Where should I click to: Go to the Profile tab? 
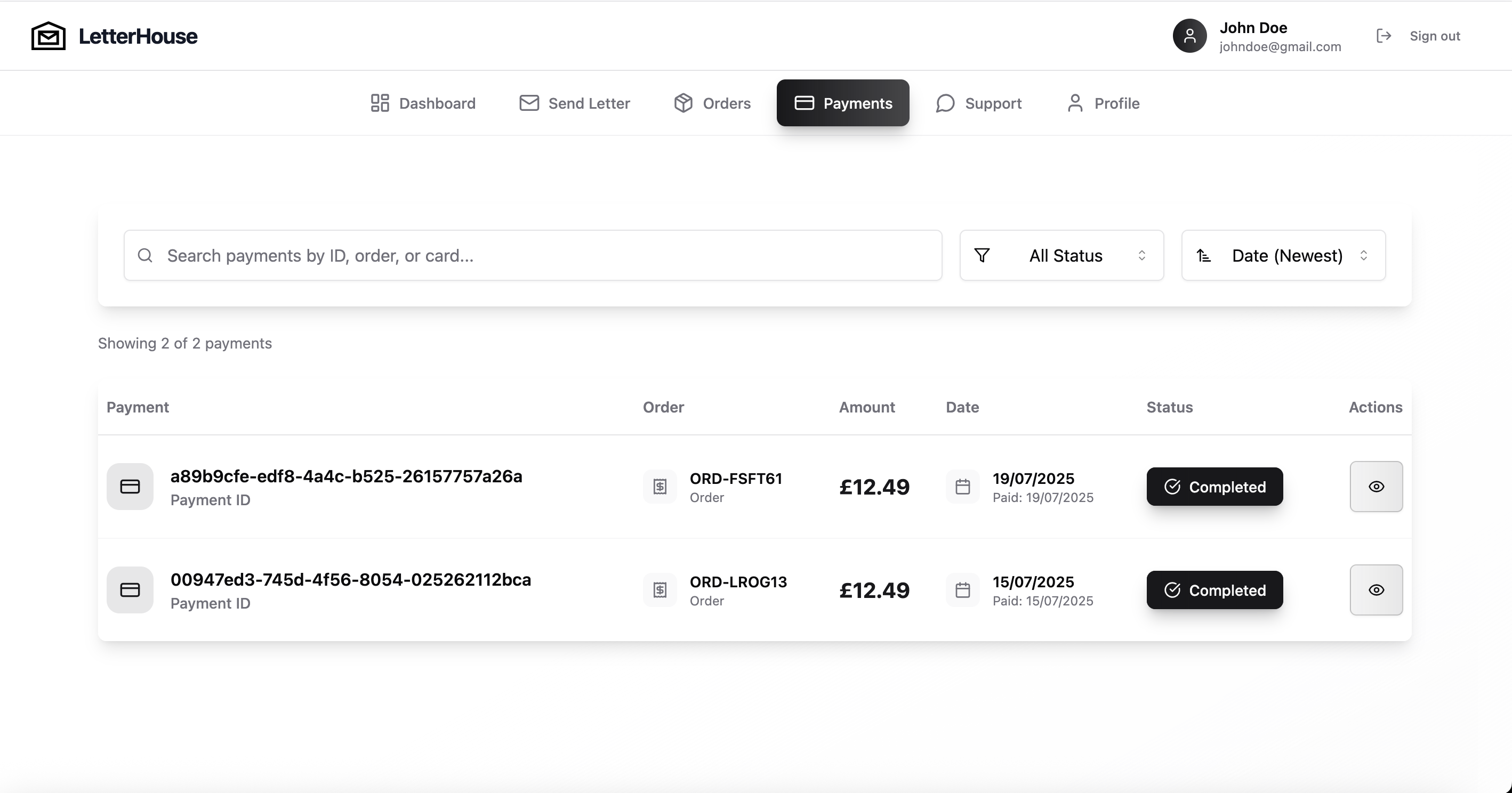pos(1103,103)
